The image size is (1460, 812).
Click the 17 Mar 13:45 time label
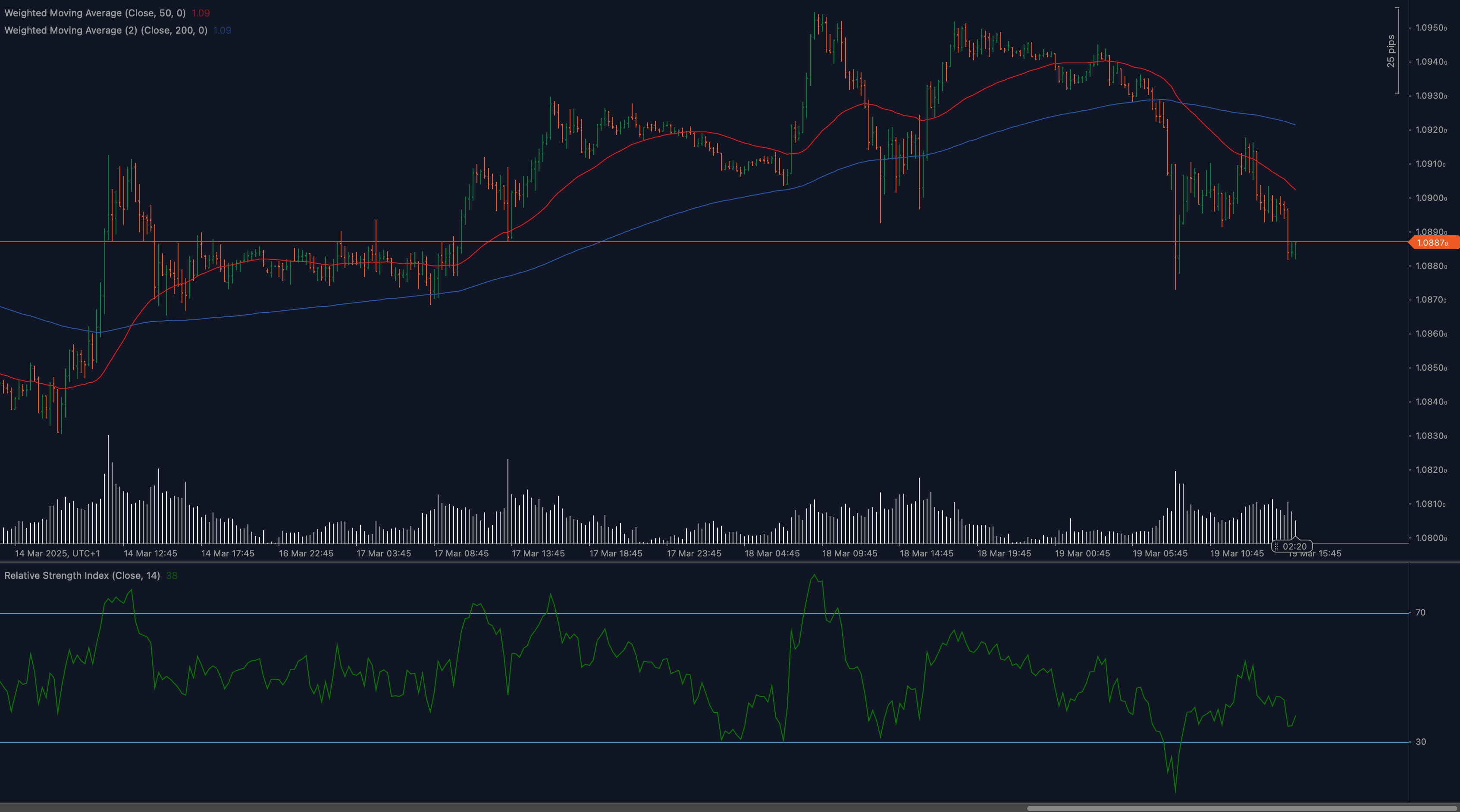pos(539,553)
